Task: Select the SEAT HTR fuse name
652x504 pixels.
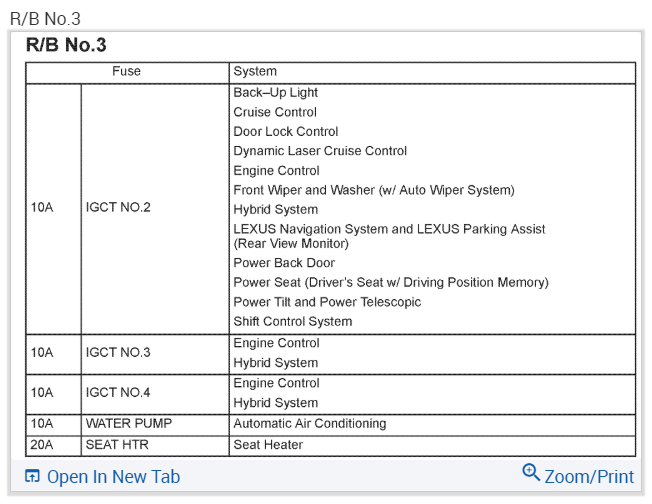Action: pos(117,445)
